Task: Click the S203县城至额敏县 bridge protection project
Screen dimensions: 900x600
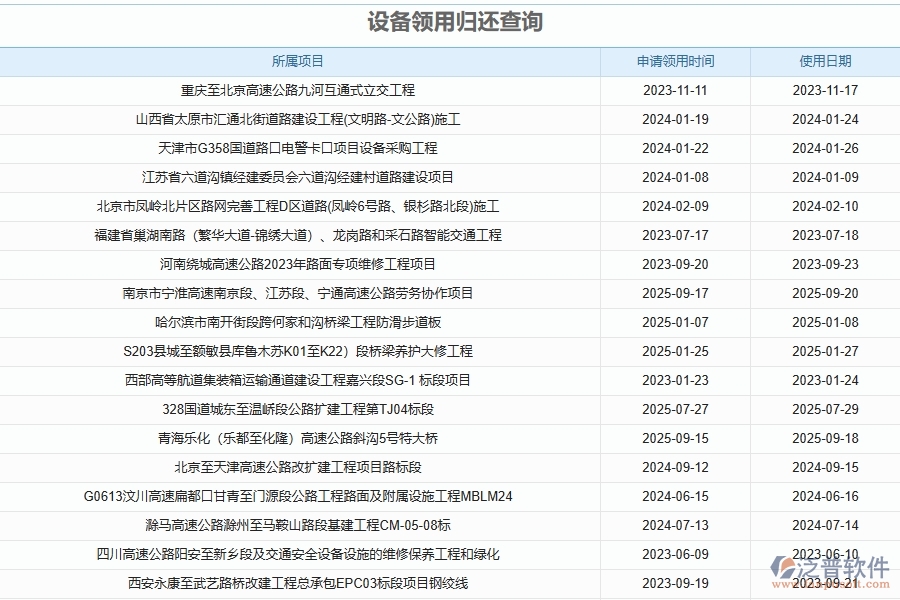Action: [301, 351]
